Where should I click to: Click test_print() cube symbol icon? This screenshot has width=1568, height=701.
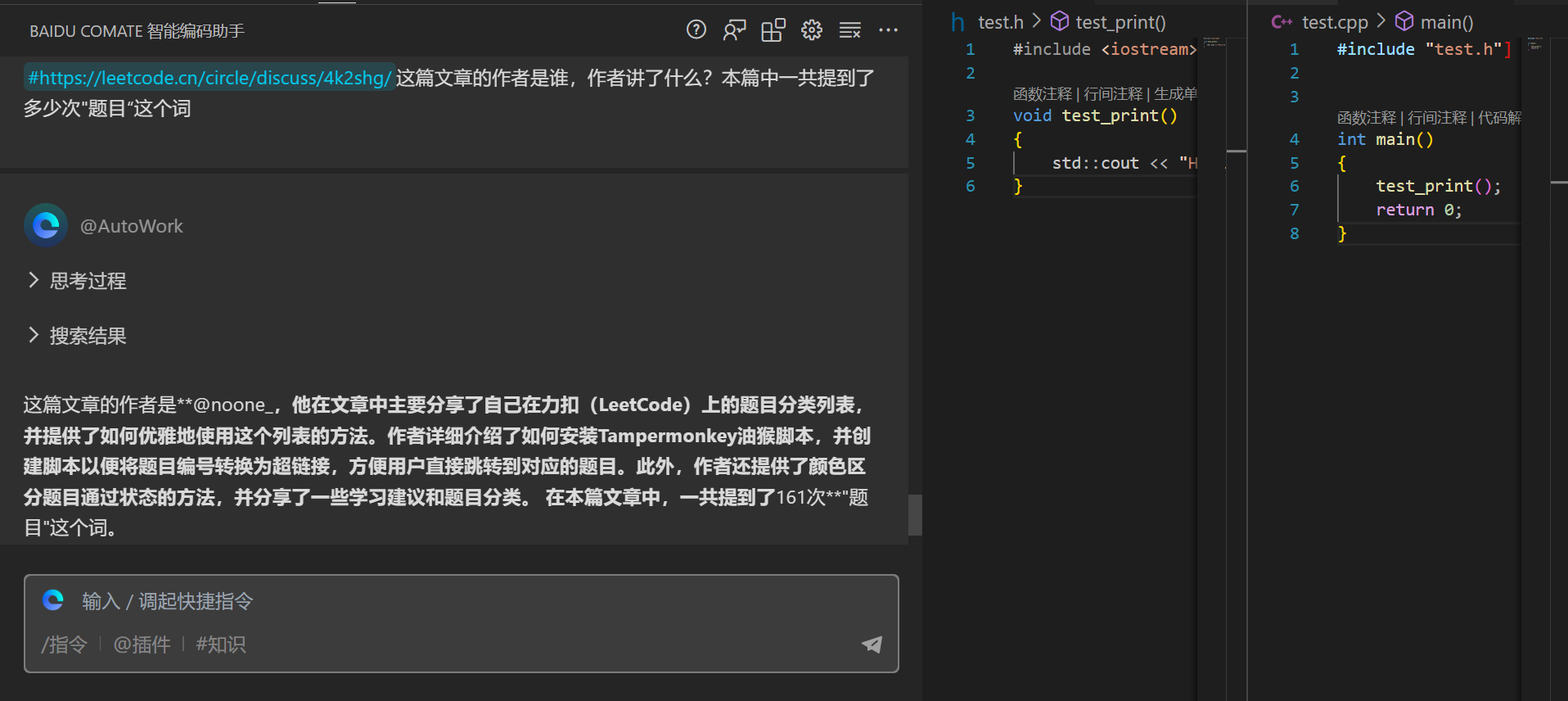point(1060,21)
